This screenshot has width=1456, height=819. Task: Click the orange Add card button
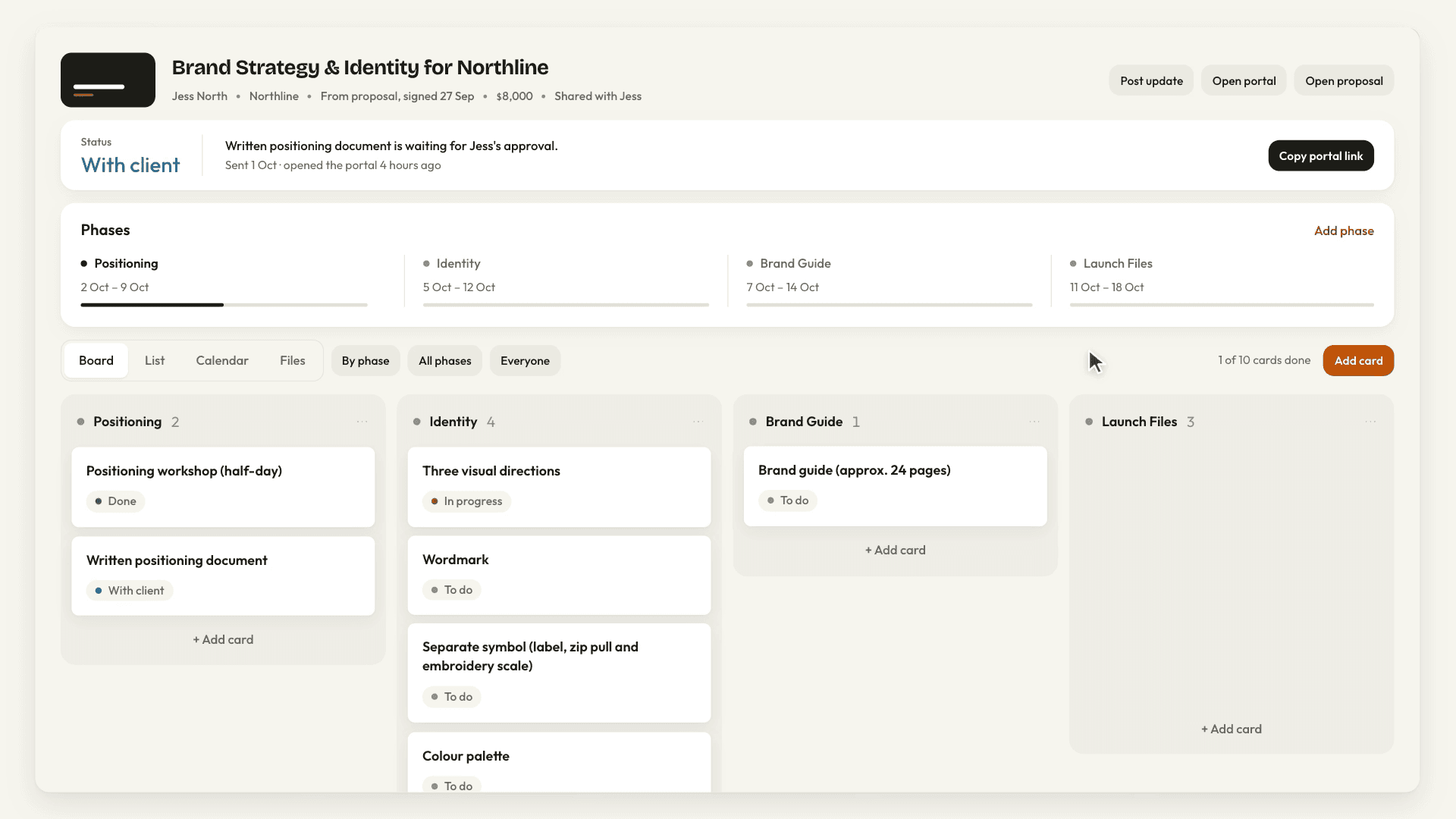point(1358,361)
